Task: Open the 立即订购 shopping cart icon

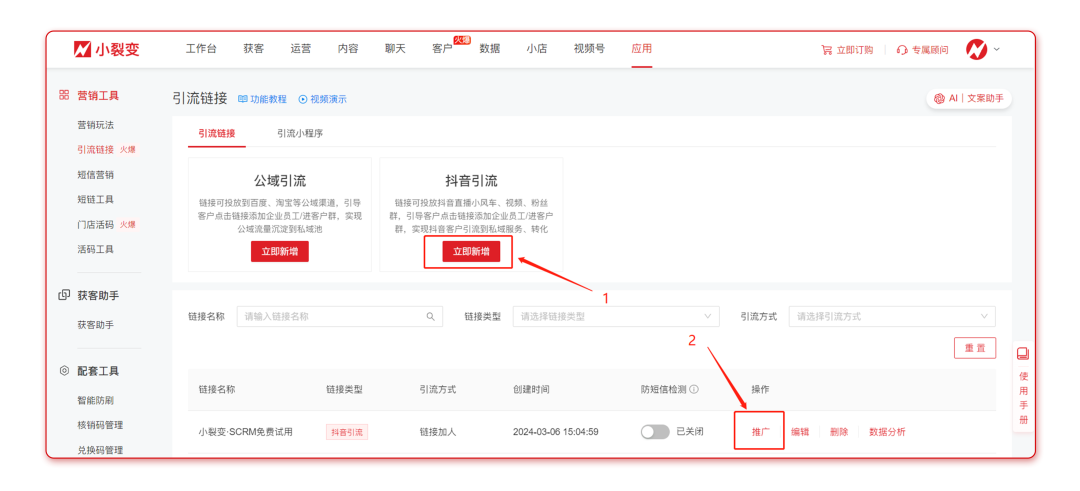Action: 826,50
